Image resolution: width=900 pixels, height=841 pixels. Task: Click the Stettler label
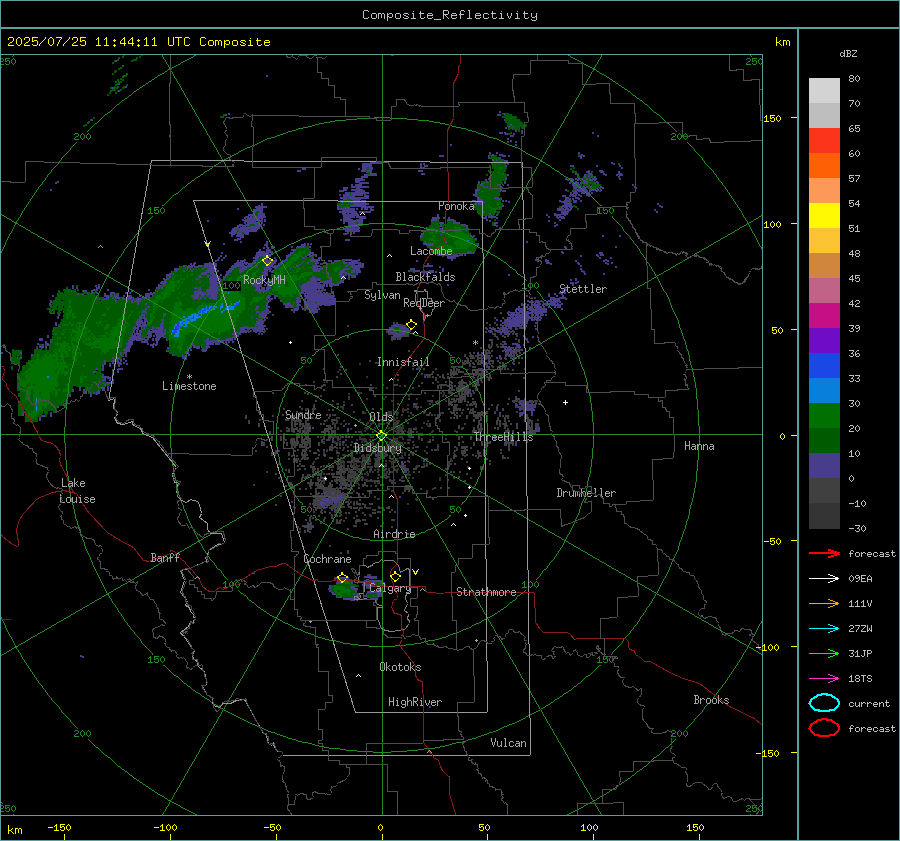tap(583, 289)
